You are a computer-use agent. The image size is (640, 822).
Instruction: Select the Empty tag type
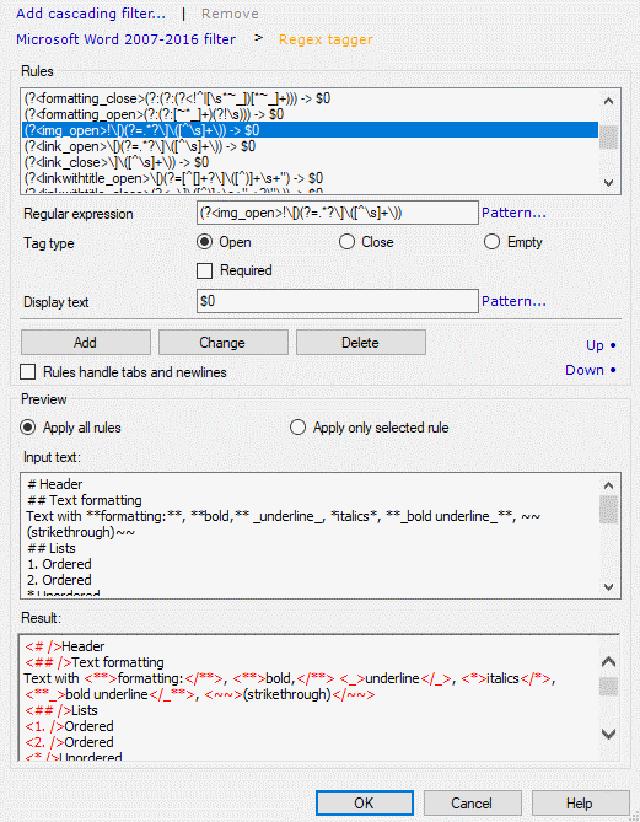tap(492, 242)
